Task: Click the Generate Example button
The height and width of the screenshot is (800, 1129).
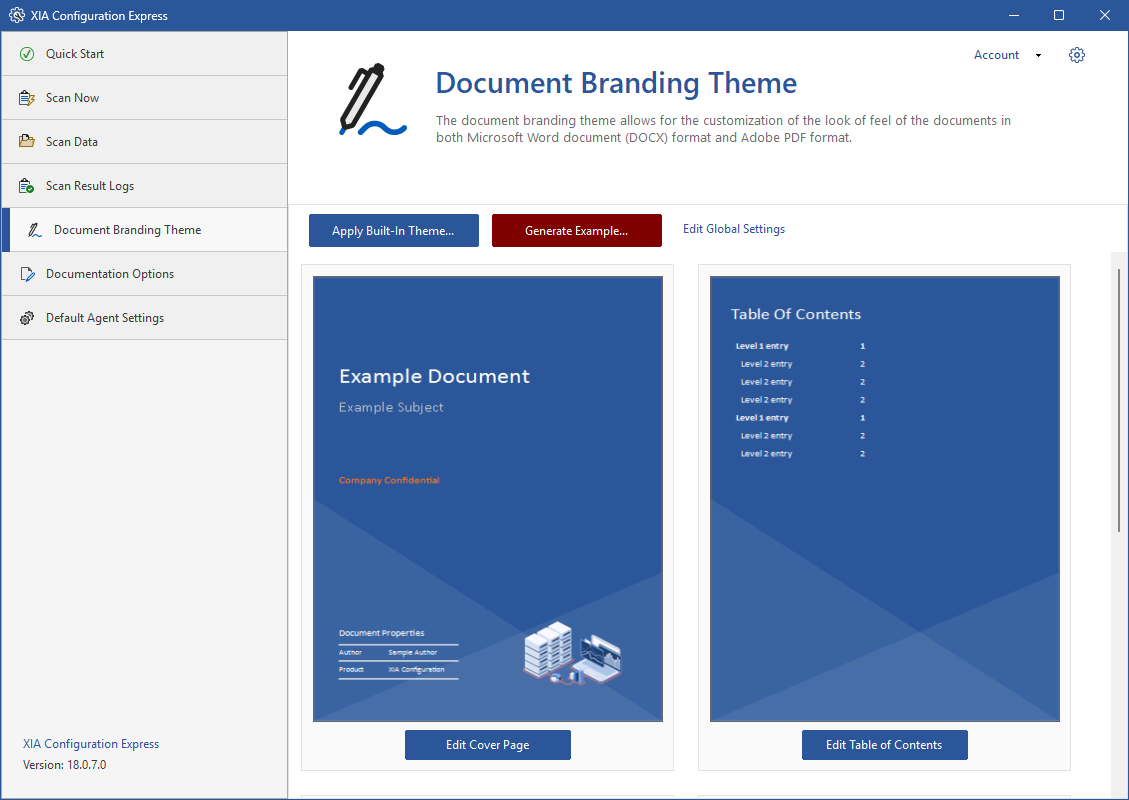Action: pos(576,231)
